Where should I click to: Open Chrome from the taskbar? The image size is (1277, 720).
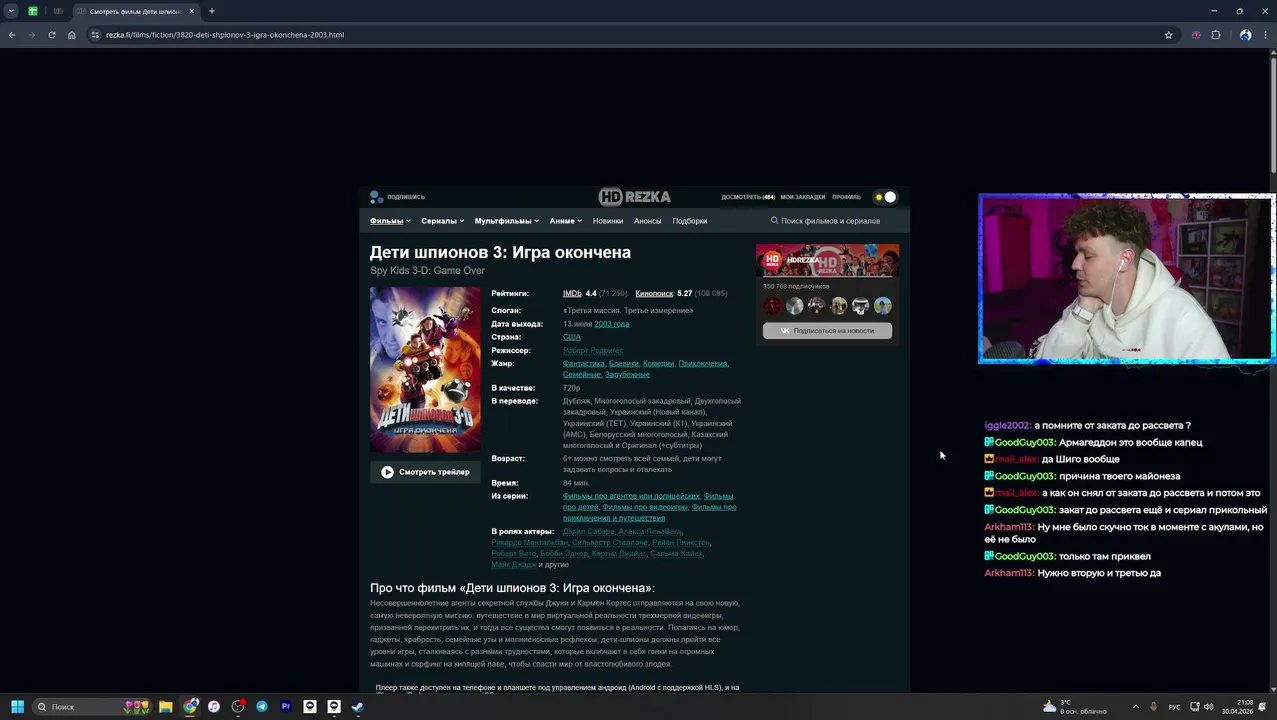tap(190, 707)
